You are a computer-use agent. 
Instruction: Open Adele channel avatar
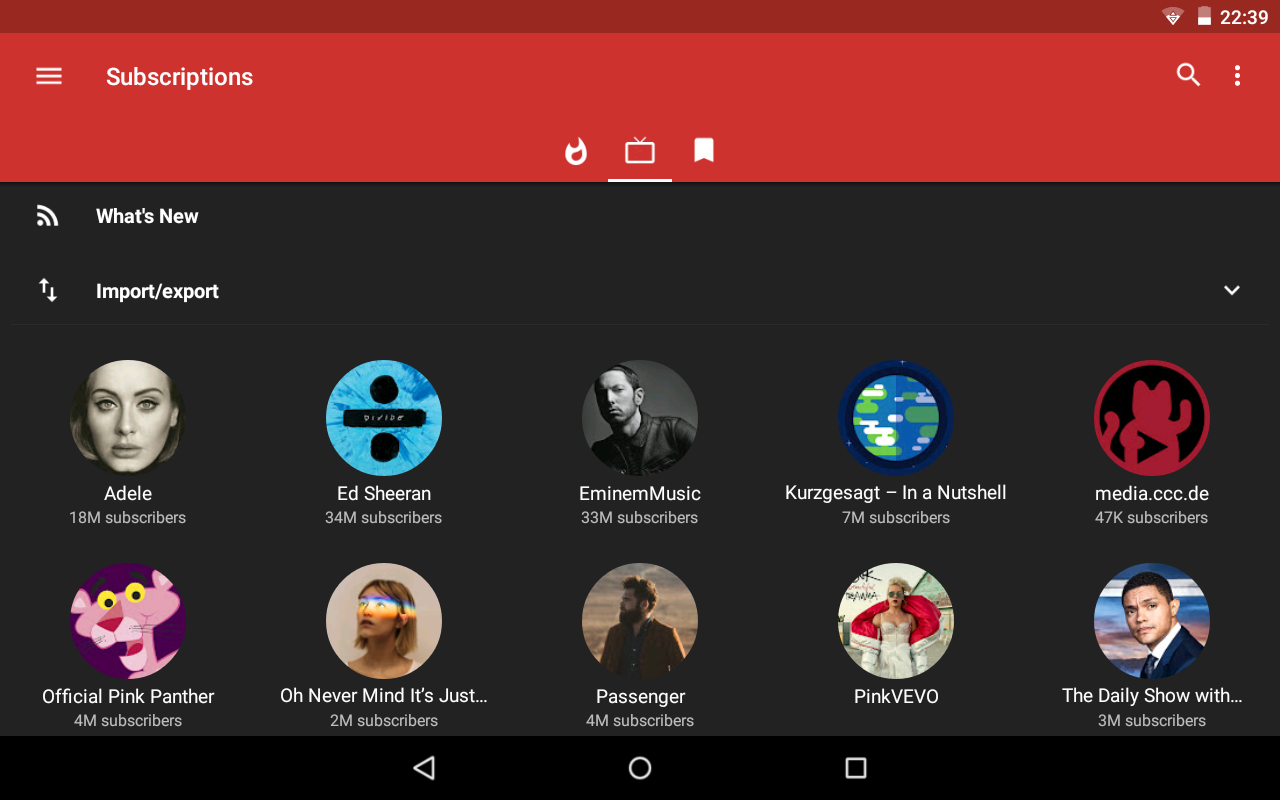(128, 418)
